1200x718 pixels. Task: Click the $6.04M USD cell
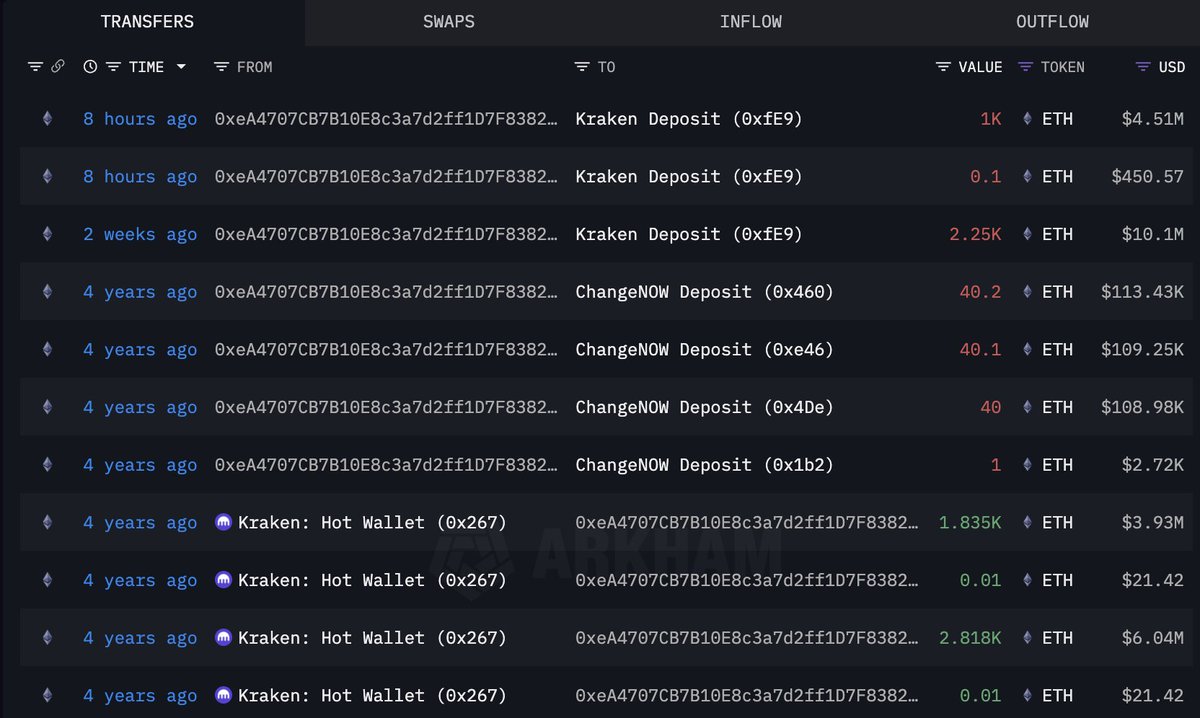pyautogui.click(x=1153, y=638)
